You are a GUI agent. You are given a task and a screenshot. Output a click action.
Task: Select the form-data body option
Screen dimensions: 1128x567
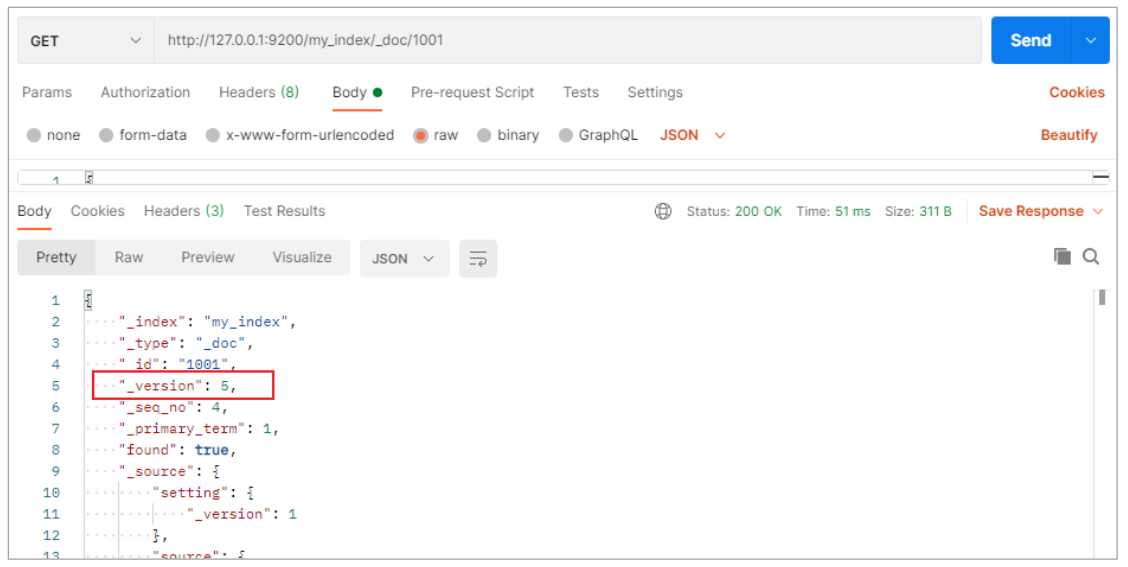[105, 135]
